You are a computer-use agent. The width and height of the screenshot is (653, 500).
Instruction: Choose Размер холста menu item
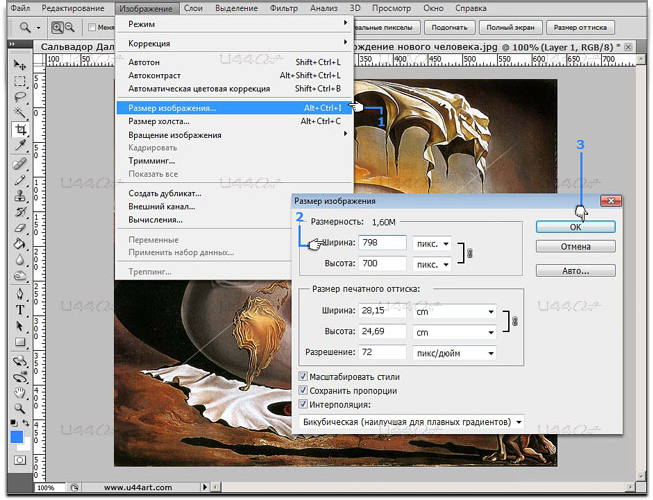pos(234,121)
